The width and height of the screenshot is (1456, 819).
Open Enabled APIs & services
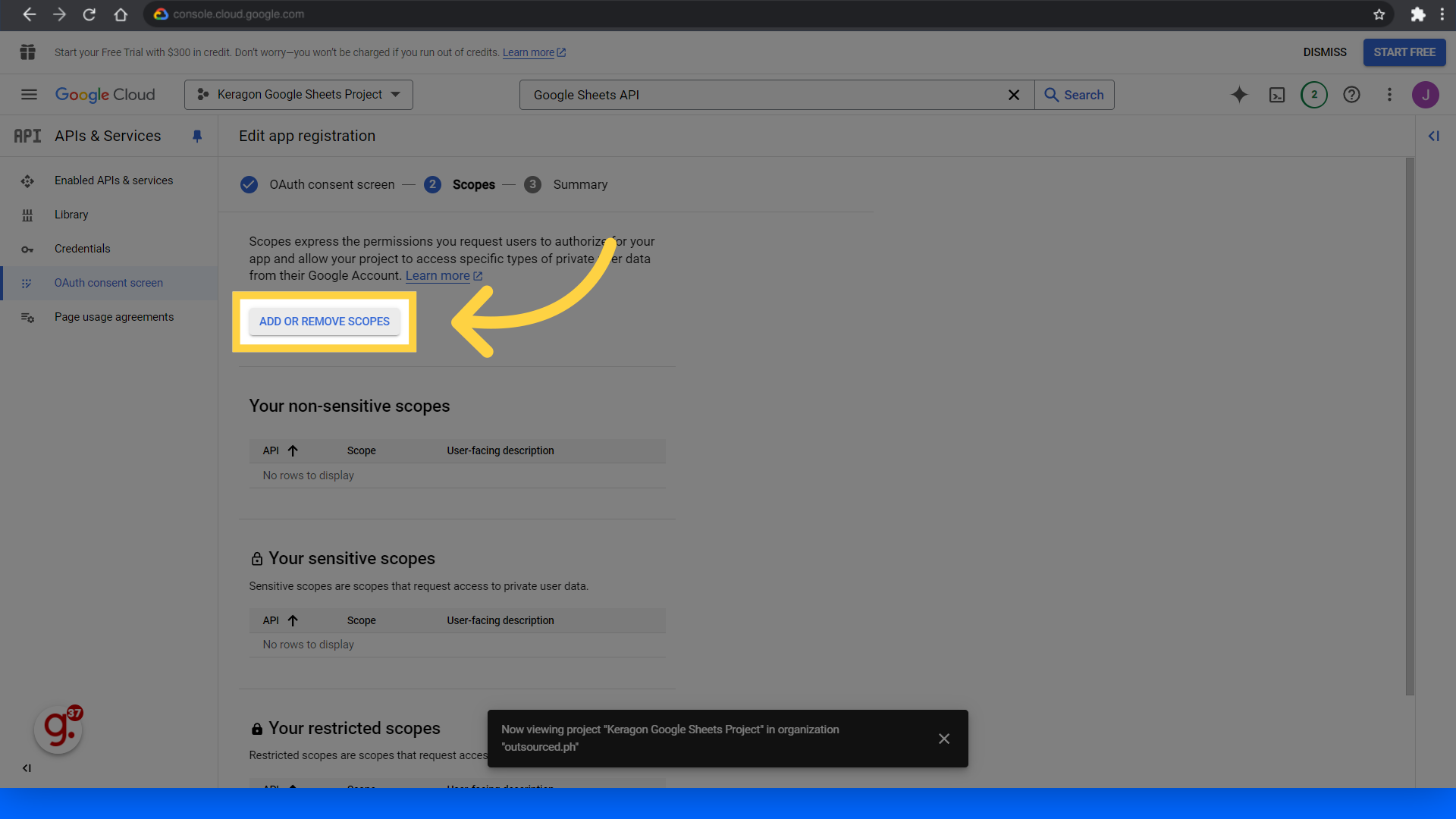click(114, 180)
